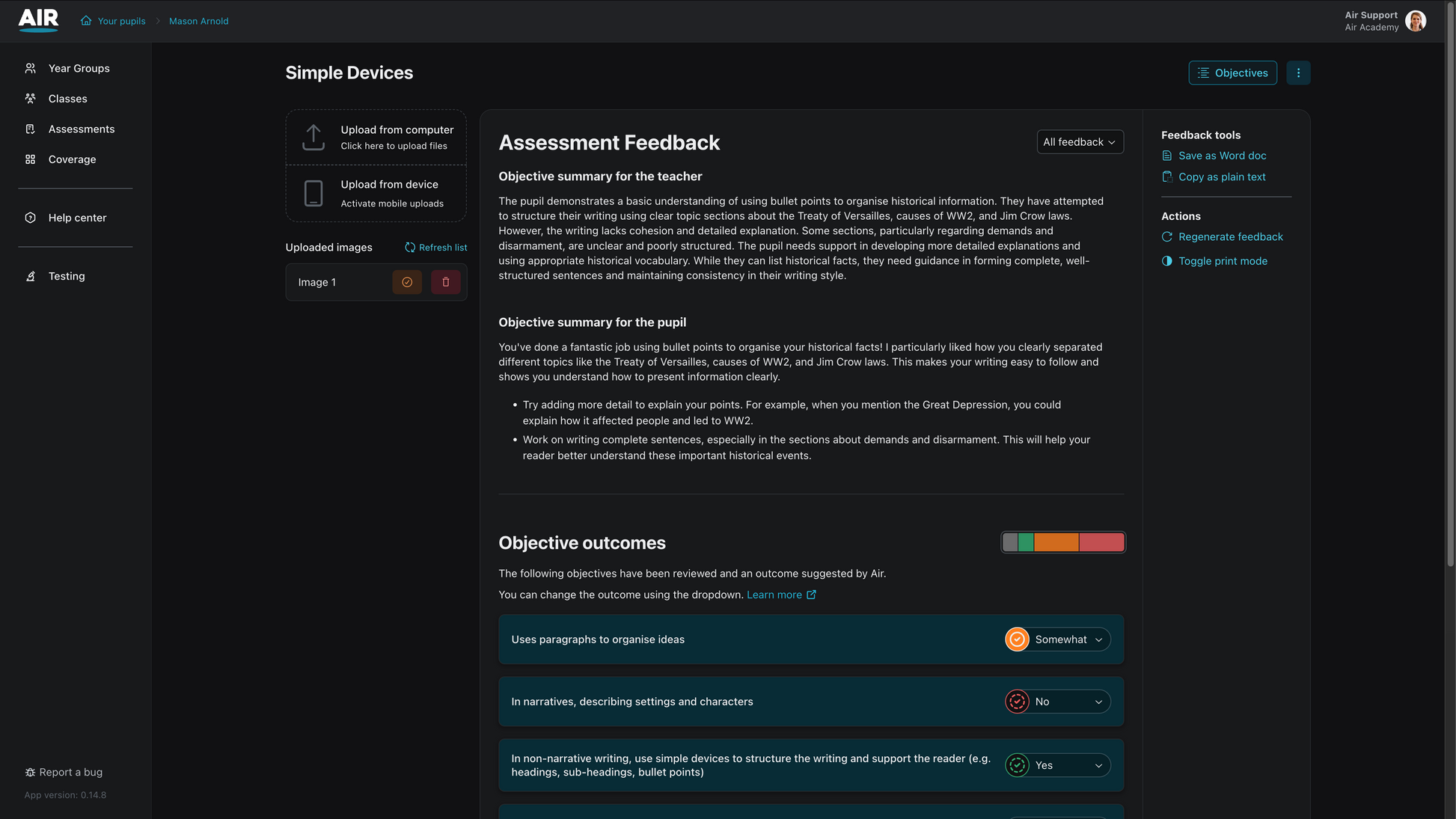Click external link icon after Learn more

point(811,595)
